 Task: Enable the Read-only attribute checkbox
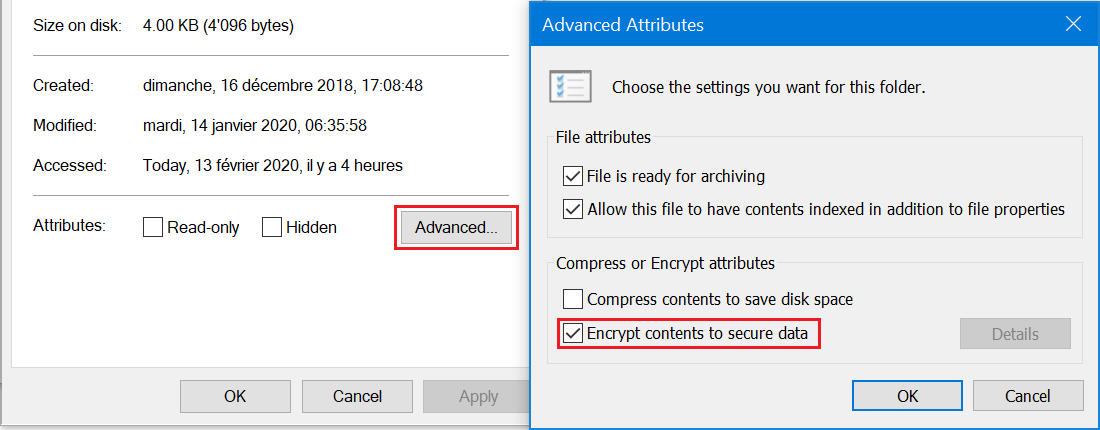pyautogui.click(x=153, y=227)
